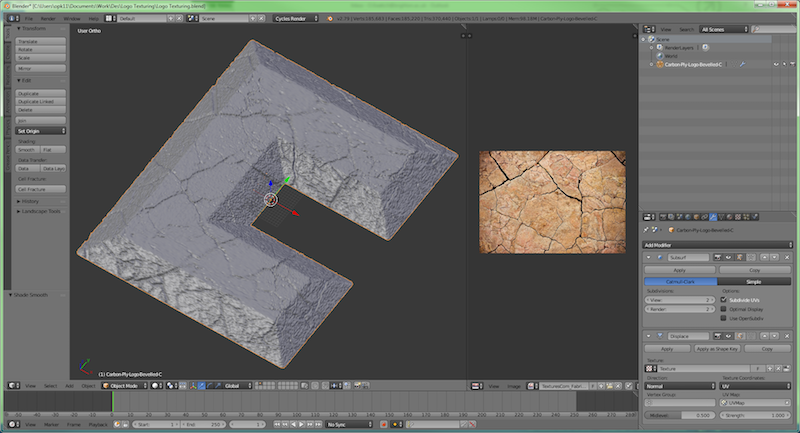Switch to Simple subdivision type
This screenshot has width=800, height=433.
pos(755,282)
